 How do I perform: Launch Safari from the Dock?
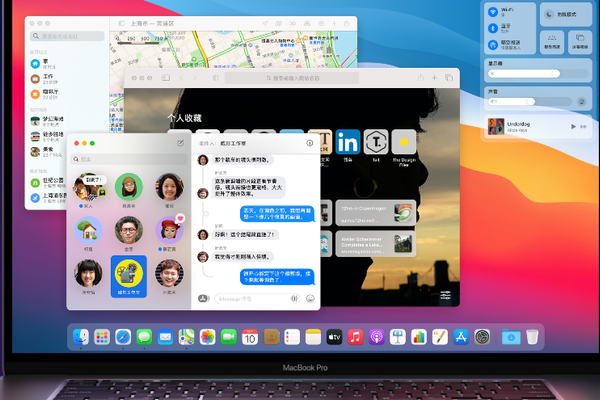point(123,337)
